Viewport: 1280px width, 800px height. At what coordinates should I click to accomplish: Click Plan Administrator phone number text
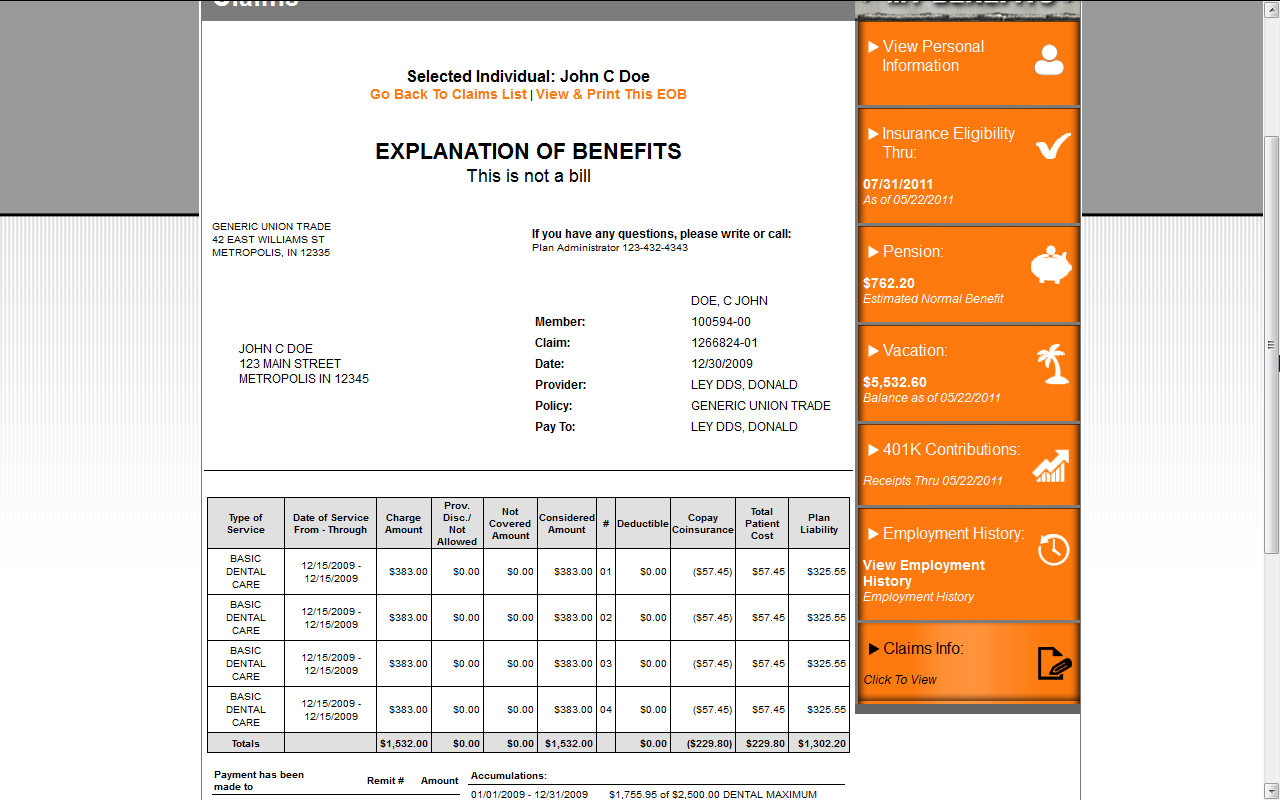[610, 248]
